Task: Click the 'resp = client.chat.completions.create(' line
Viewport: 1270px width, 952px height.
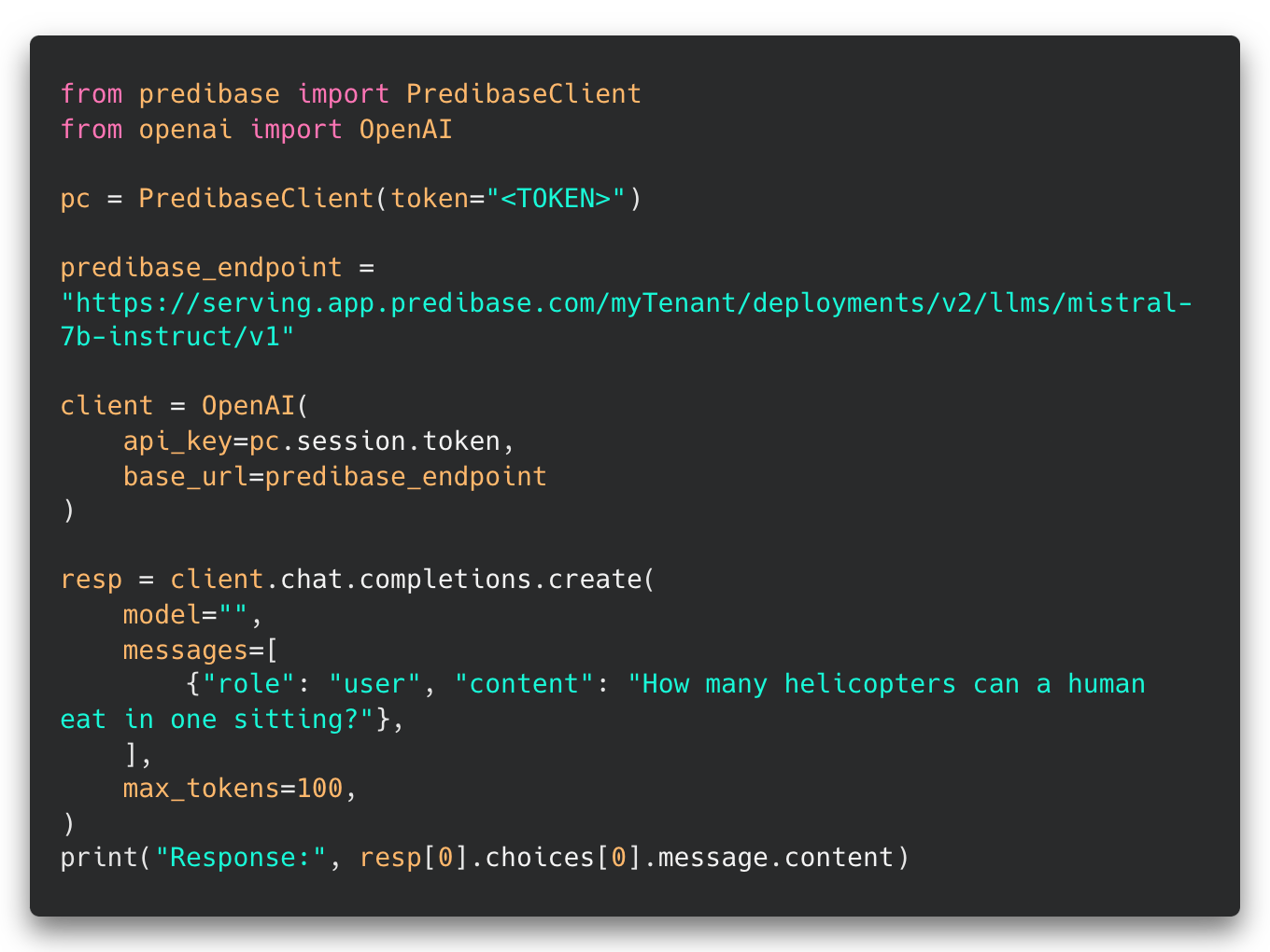Action: tap(358, 580)
